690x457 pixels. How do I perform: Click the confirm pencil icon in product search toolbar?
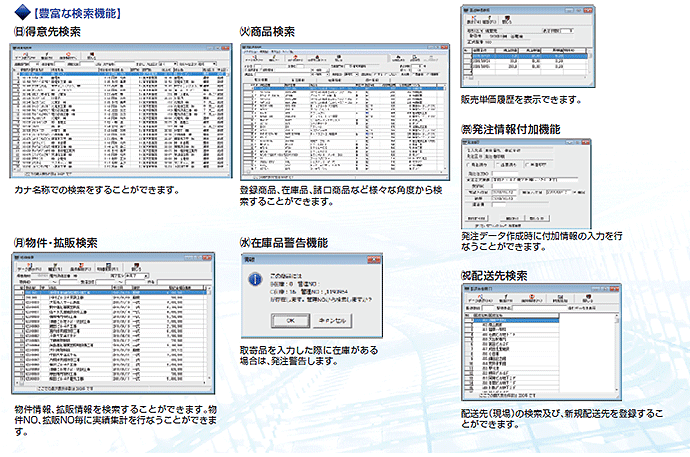coord(274,57)
